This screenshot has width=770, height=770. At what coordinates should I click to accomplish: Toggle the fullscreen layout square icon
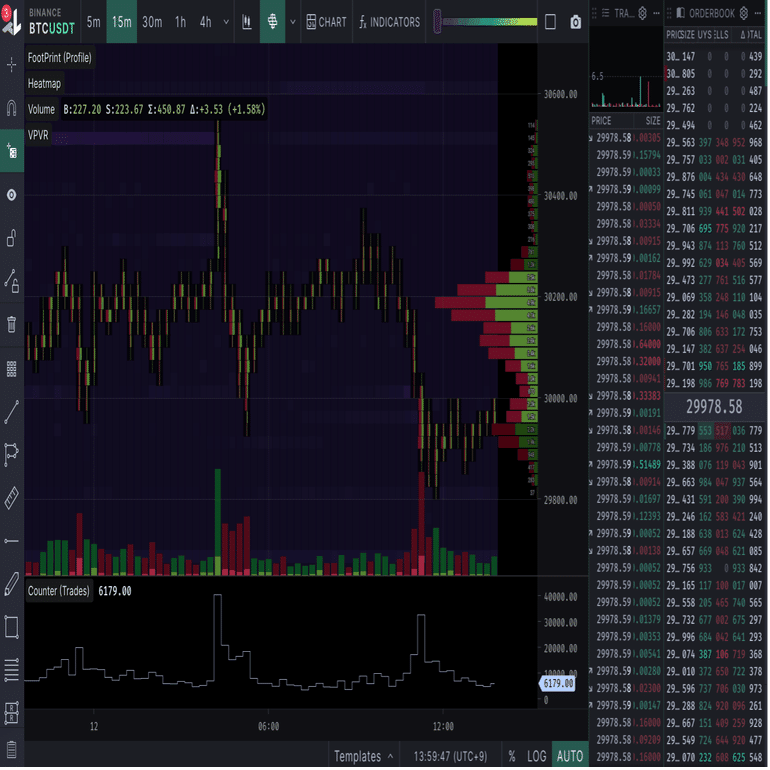(550, 22)
